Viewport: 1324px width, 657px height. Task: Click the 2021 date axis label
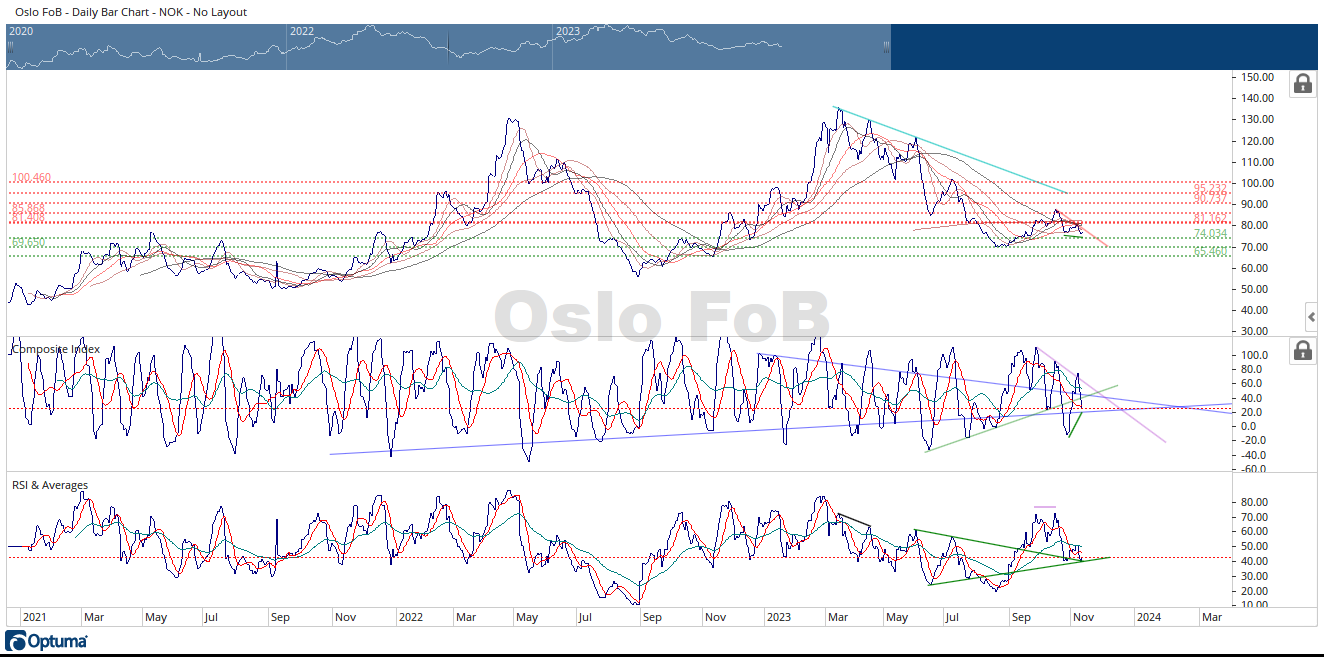34,617
